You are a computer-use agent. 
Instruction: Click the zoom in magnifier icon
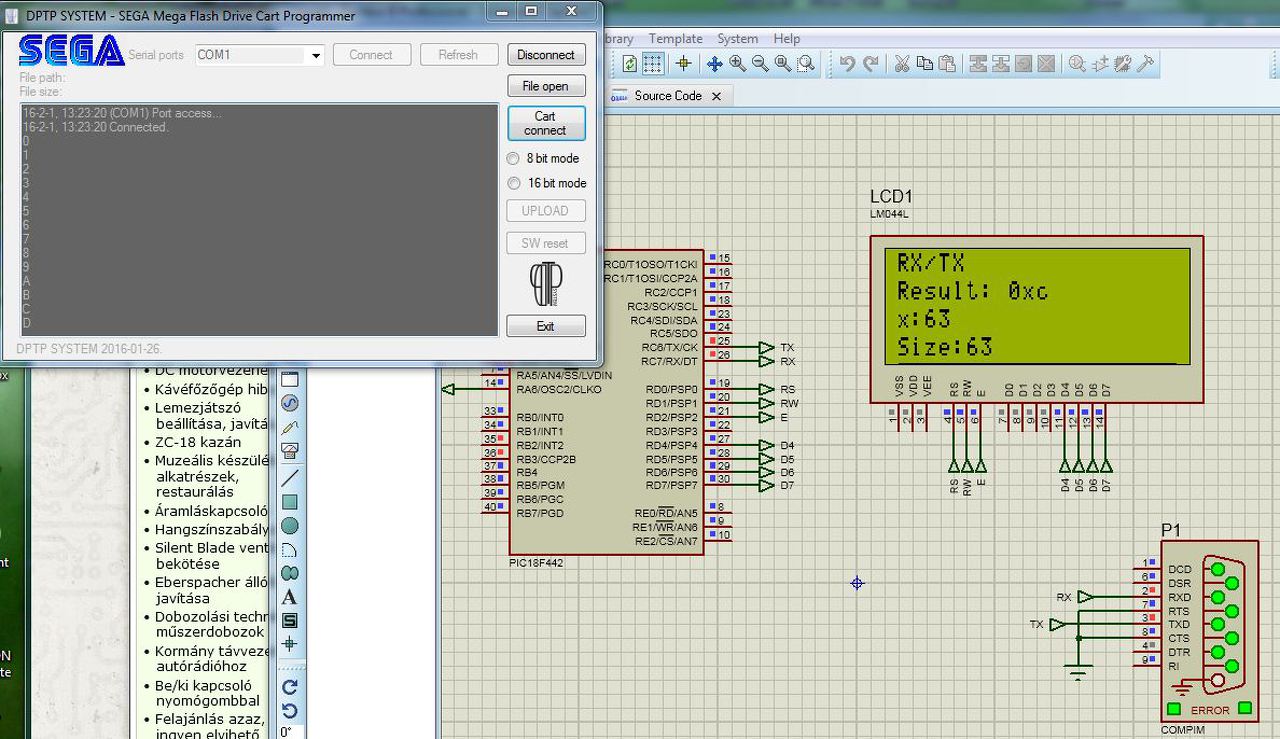pyautogui.click(x=738, y=64)
